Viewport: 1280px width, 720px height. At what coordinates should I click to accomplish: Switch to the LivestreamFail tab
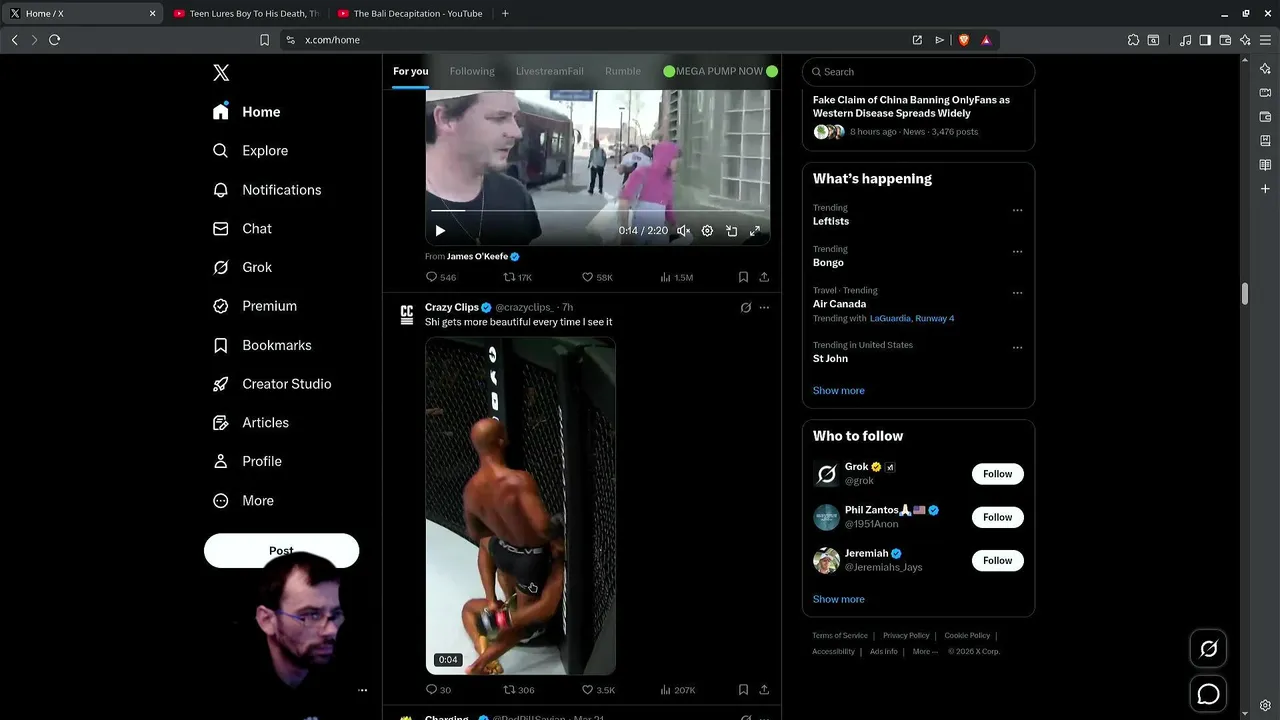click(x=550, y=71)
